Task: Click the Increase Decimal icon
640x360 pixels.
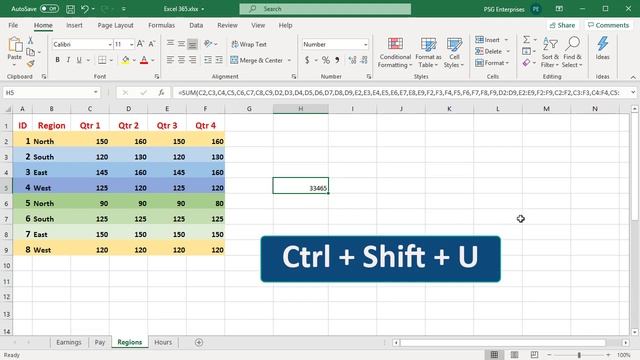Action: [352, 60]
